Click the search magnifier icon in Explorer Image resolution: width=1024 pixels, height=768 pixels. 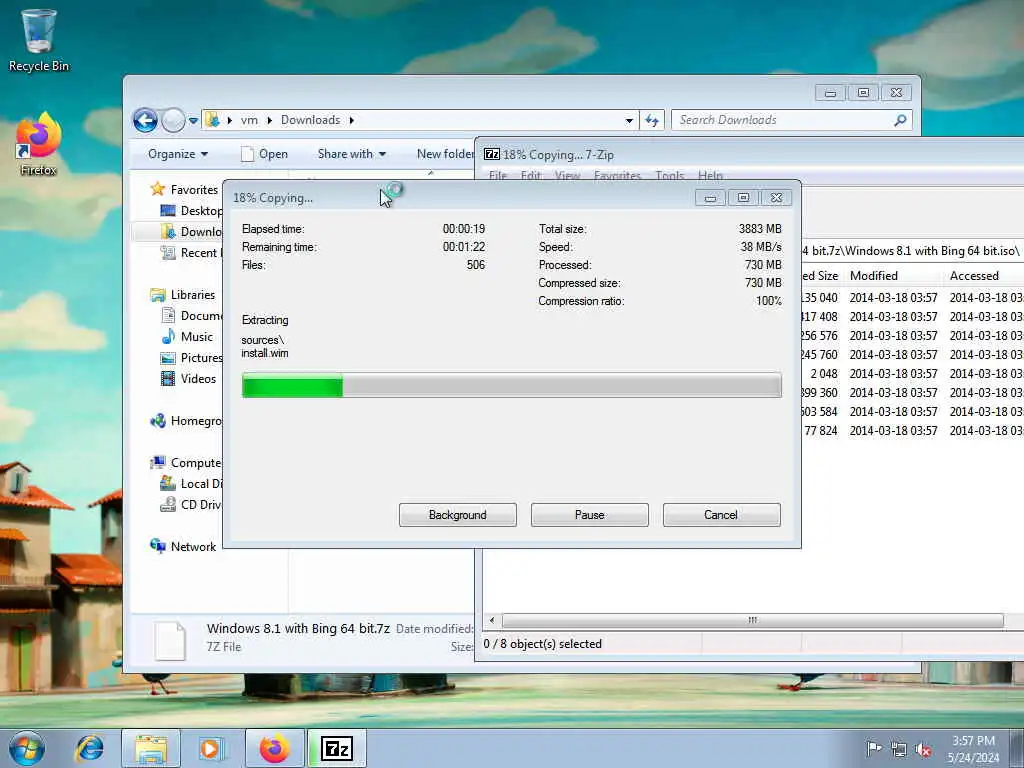[x=900, y=120]
